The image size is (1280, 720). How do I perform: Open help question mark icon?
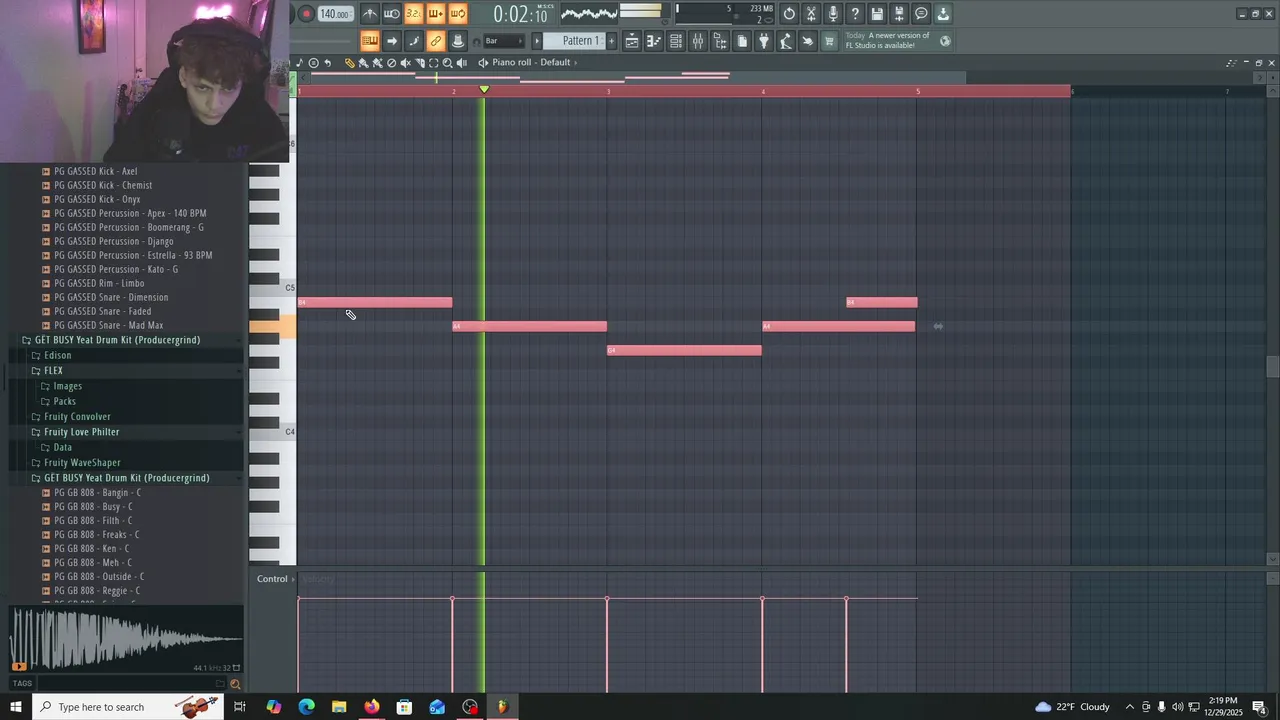click(855, 14)
